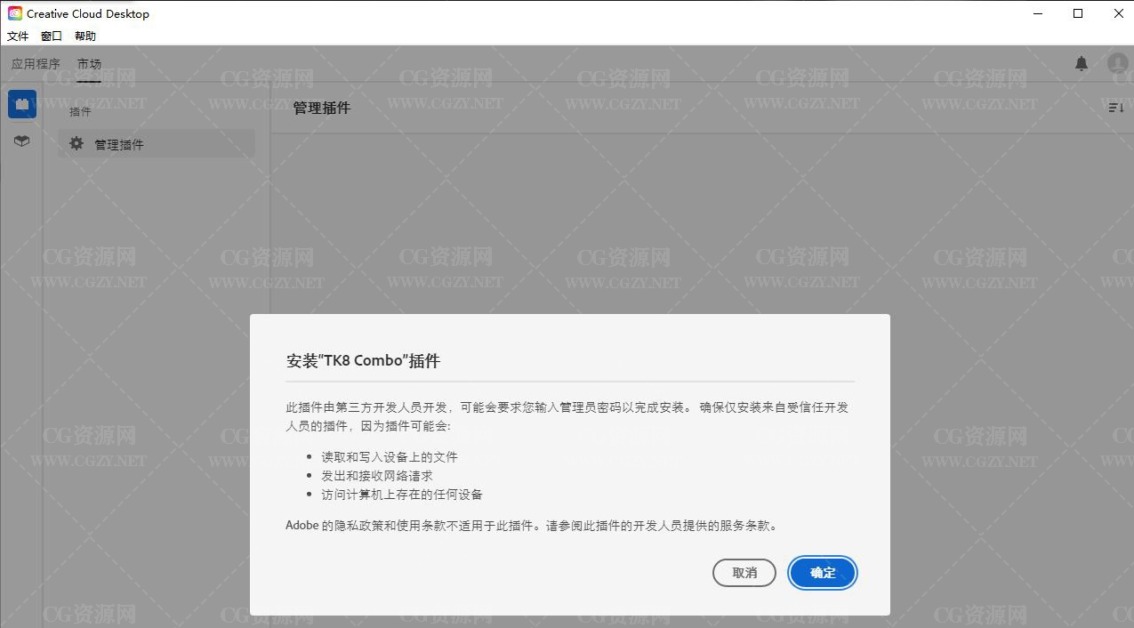The height and width of the screenshot is (628, 1134).
Task: Click the 发出和接收网络请求 bullet text
Action: coord(377,476)
